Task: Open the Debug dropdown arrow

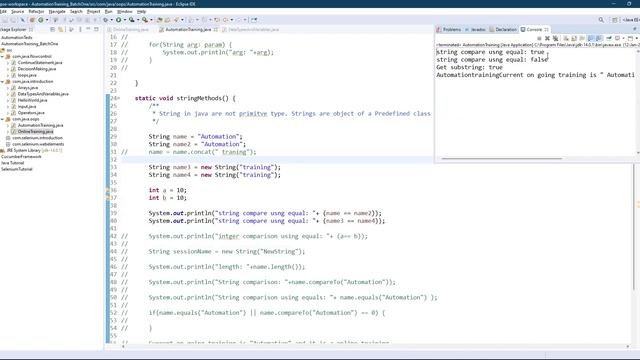Action: [111, 20]
